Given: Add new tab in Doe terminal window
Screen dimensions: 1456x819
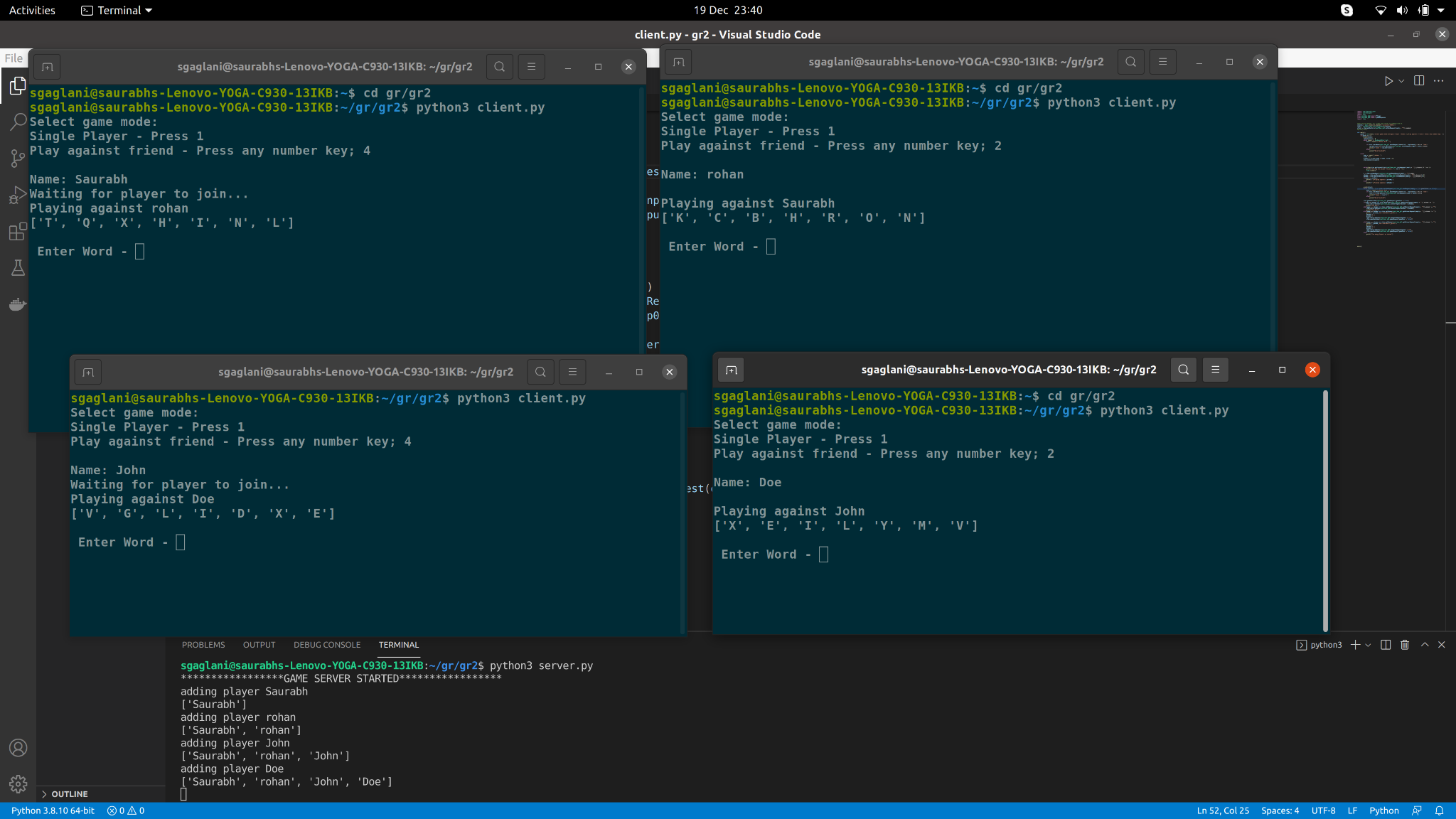Looking at the screenshot, I should (732, 370).
